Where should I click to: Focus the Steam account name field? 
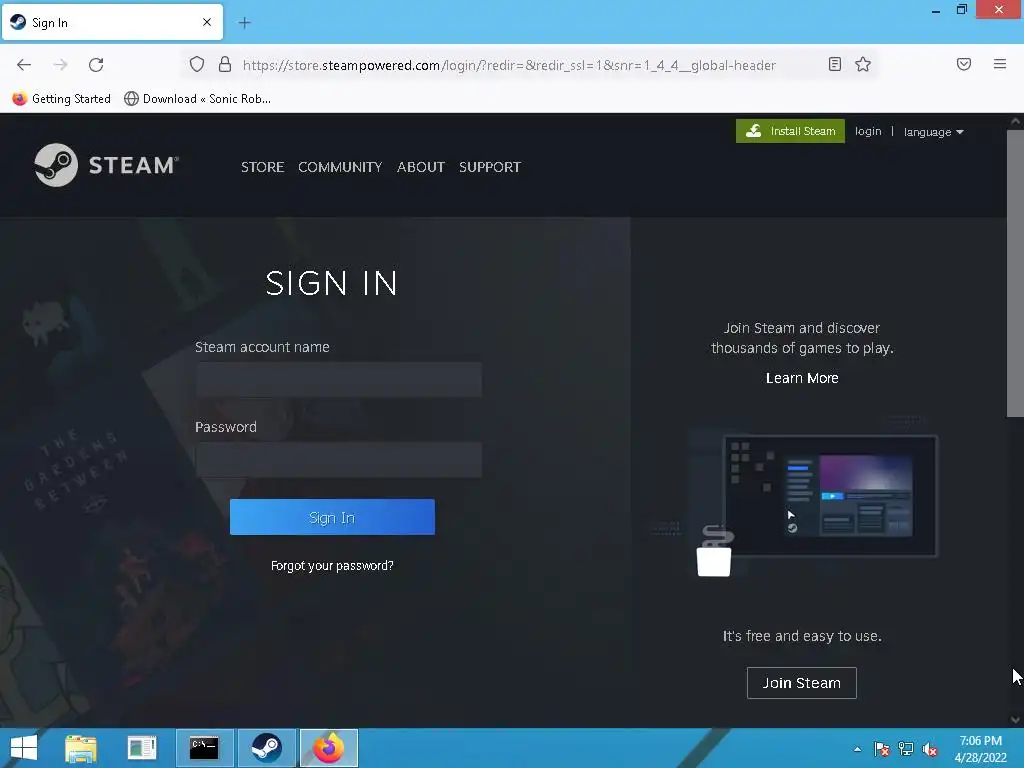[338, 379]
